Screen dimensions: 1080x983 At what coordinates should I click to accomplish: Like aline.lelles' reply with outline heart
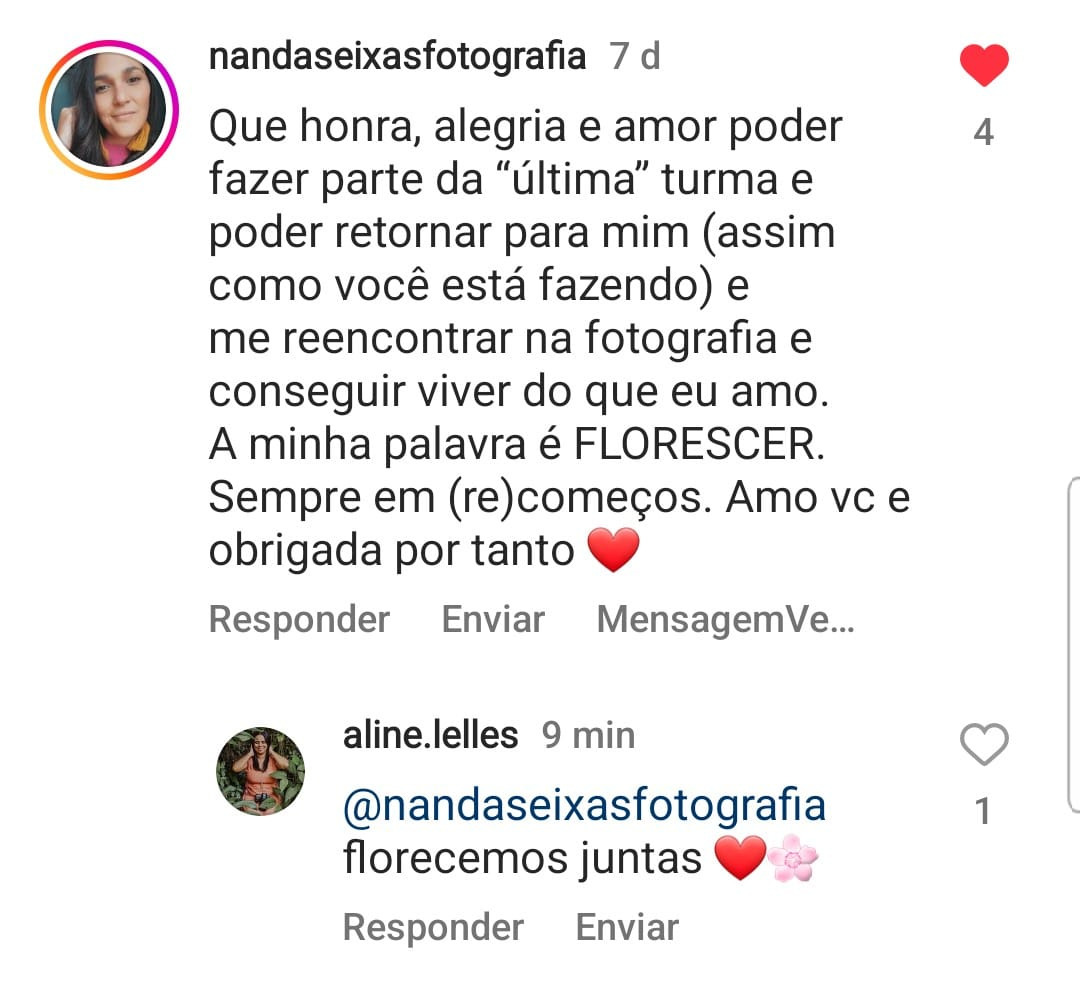(x=984, y=745)
